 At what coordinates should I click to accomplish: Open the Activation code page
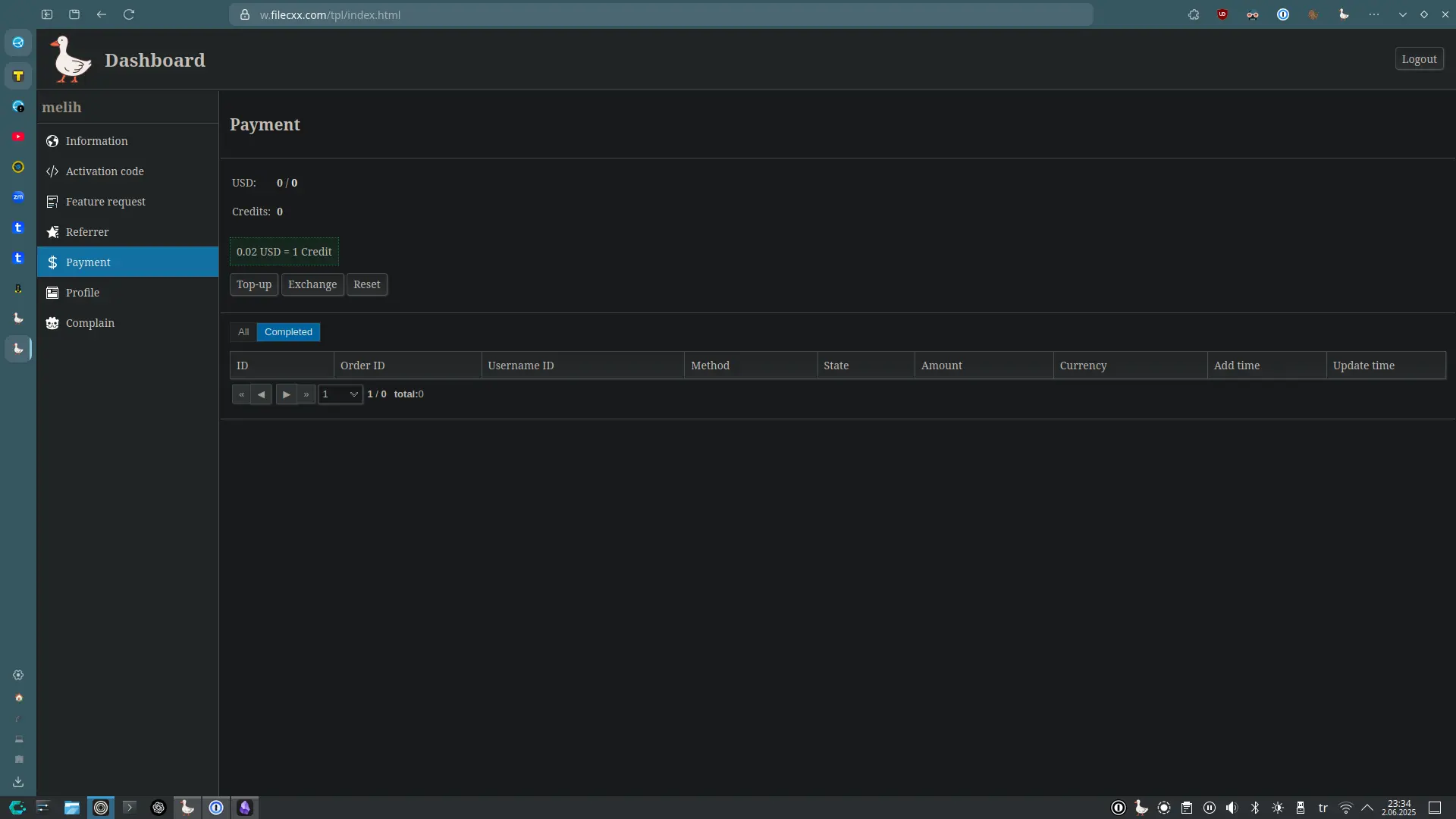coord(127,171)
